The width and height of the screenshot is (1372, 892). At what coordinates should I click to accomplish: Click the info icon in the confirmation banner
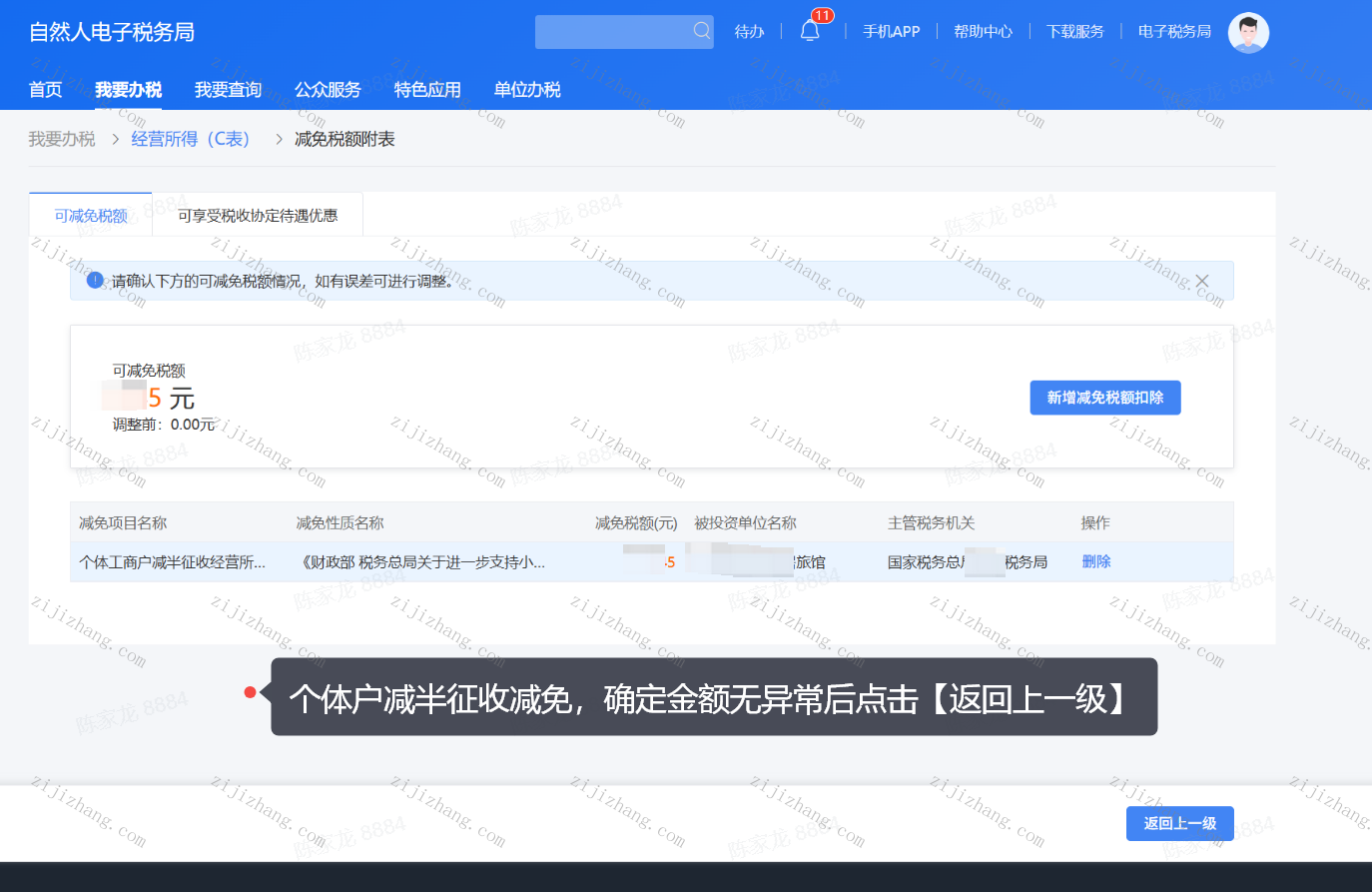coord(95,281)
